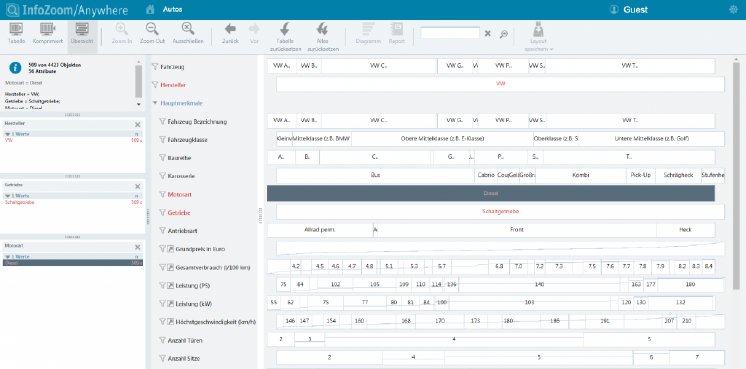Switch to the Tabelle view

click(16, 33)
